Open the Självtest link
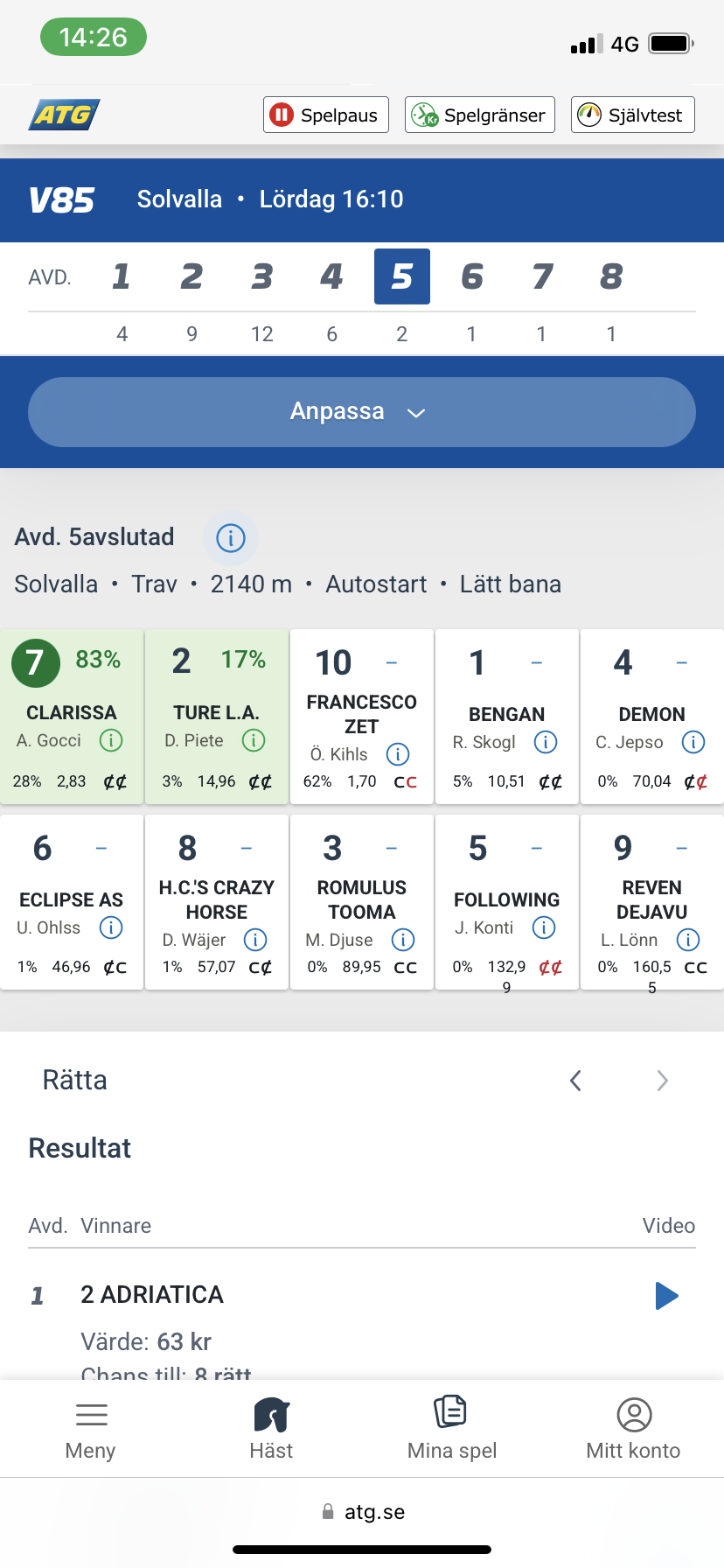Image resolution: width=724 pixels, height=1568 pixels. click(633, 115)
